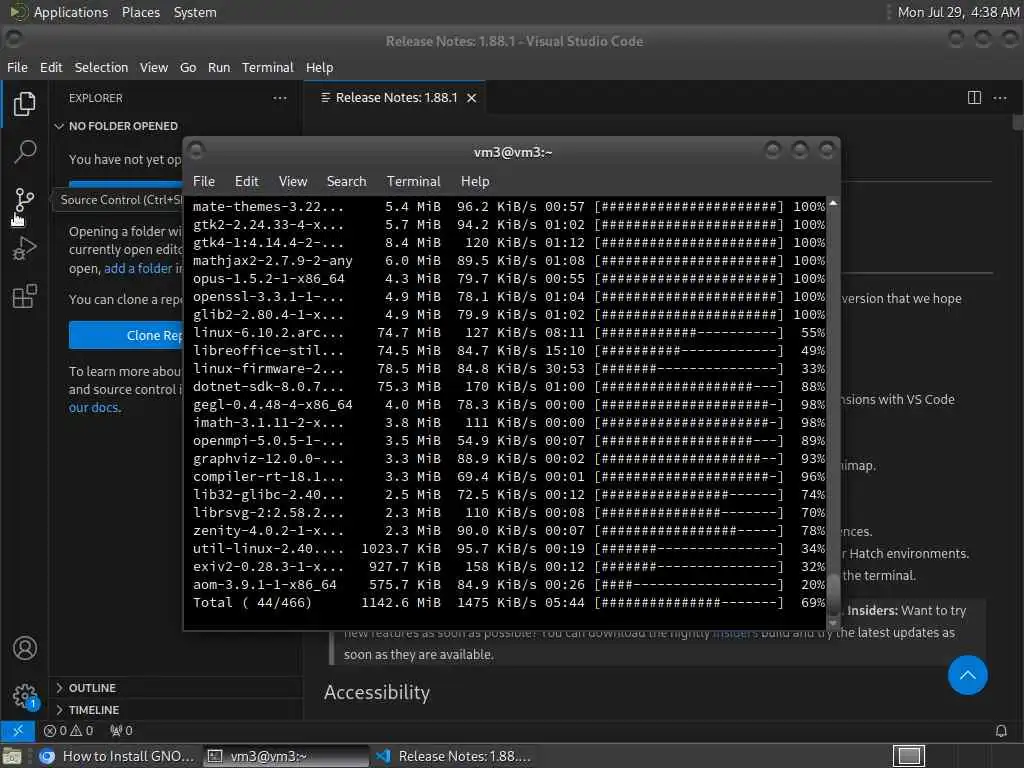Click the Accessibility heading in release notes
The image size is (1024, 768).
click(377, 692)
